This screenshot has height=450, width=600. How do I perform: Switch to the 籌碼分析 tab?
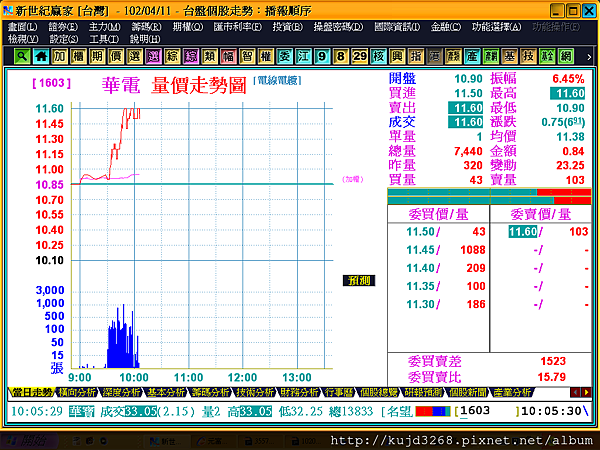(x=210, y=392)
